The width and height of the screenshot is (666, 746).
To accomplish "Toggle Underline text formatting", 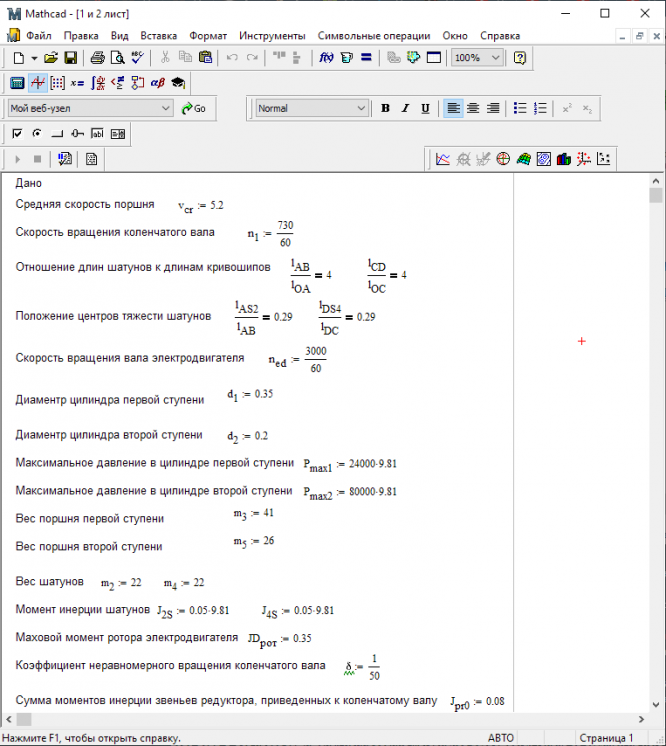I will tap(425, 108).
